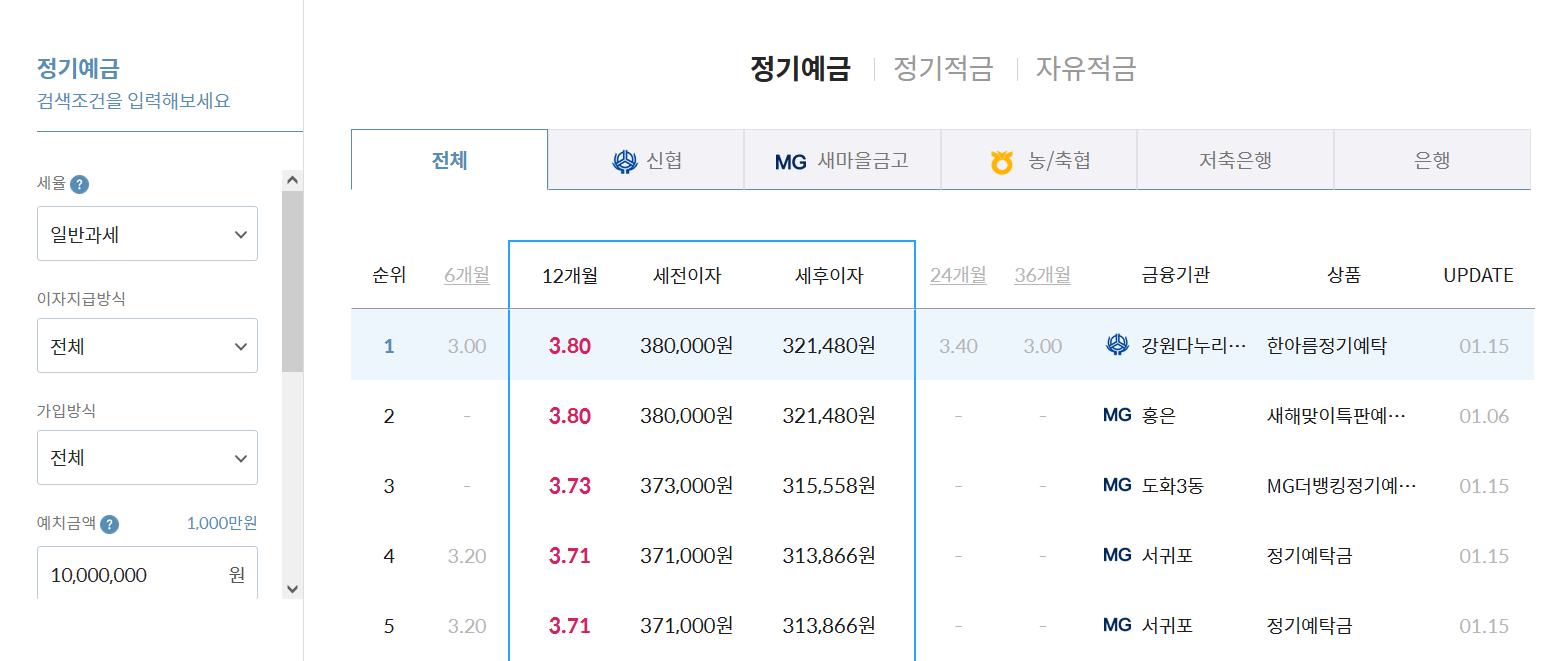Click the 순위 column header
This screenshot has height=661, width=1560.
point(389,275)
